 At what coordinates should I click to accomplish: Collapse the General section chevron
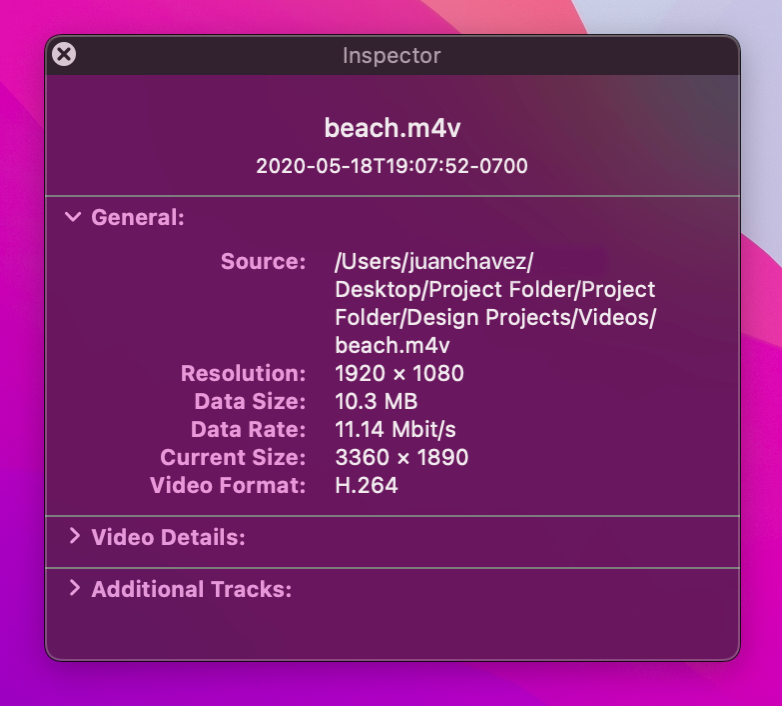coord(73,217)
